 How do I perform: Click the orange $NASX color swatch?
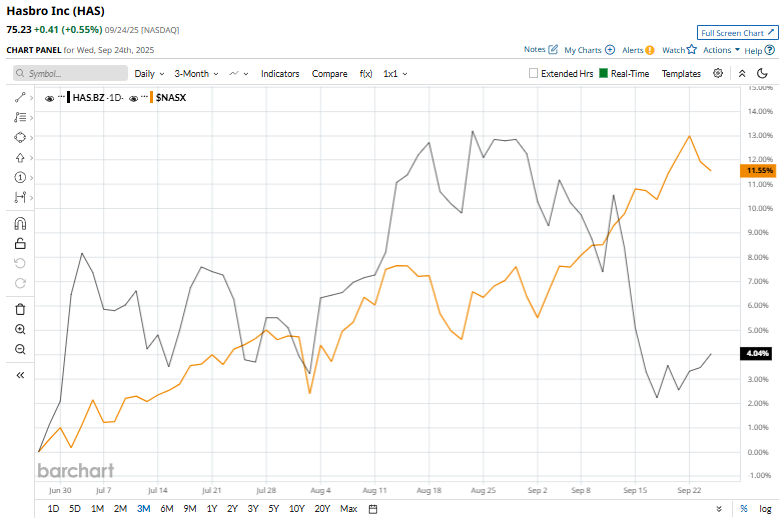(151, 97)
